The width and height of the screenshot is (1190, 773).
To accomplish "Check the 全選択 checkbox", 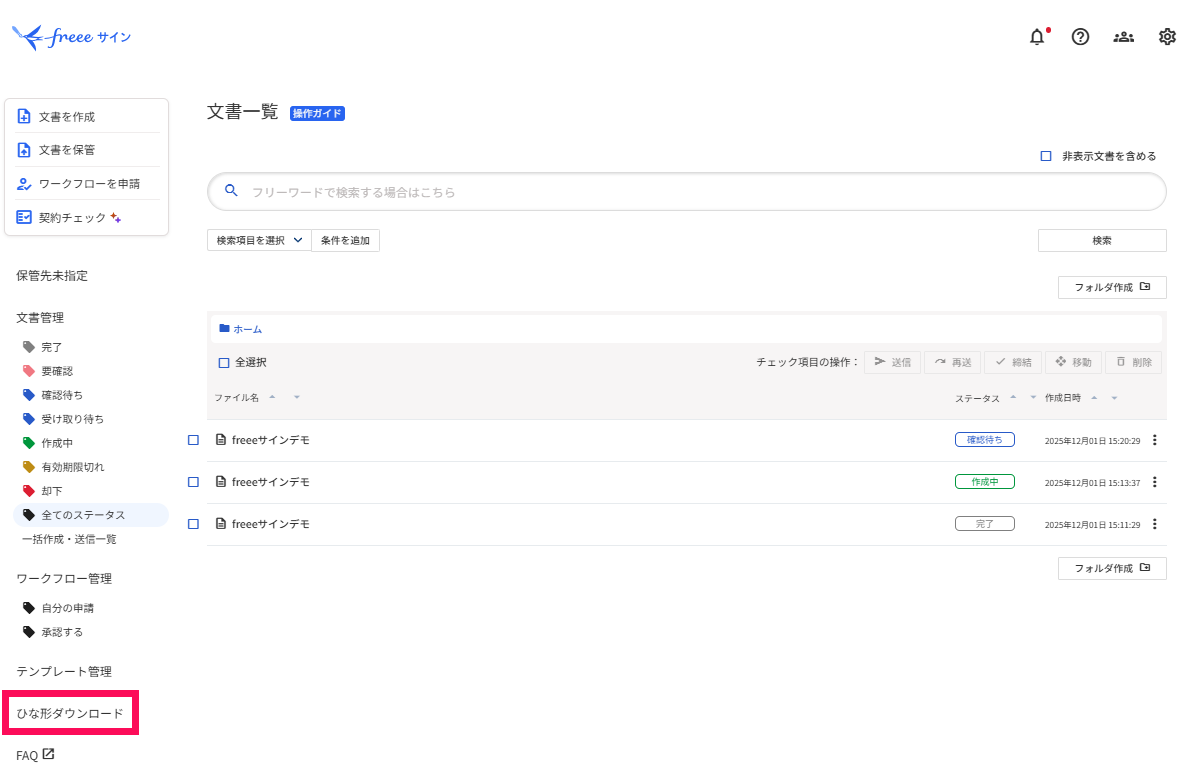I will [x=224, y=363].
